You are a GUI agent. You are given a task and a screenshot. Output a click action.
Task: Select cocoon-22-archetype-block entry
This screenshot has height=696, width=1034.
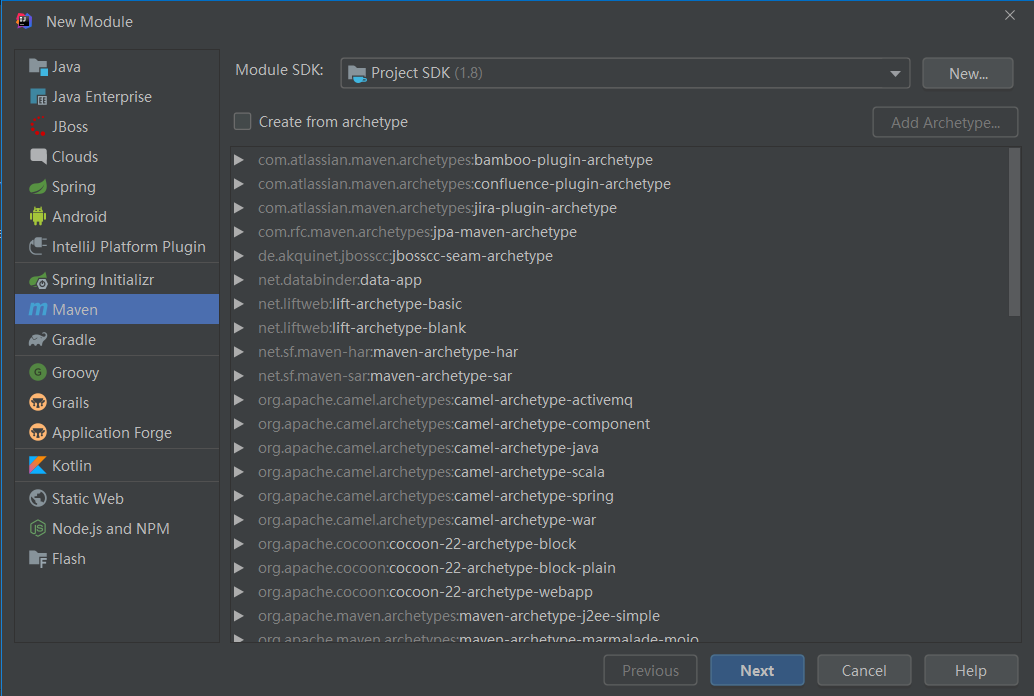tap(417, 544)
